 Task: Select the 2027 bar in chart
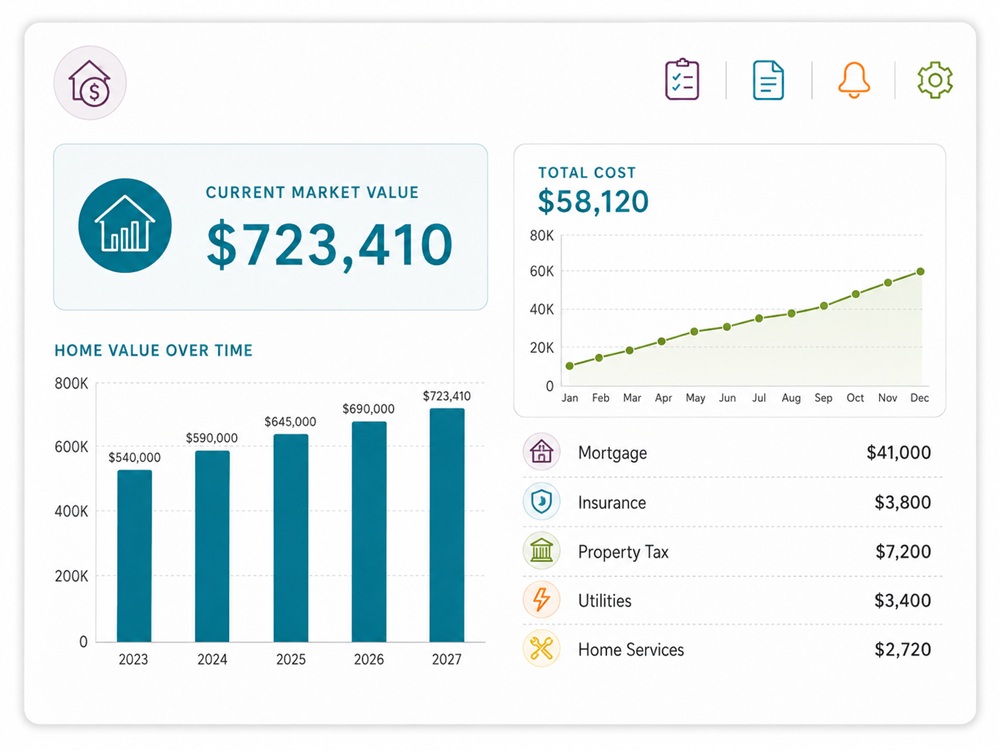click(447, 525)
